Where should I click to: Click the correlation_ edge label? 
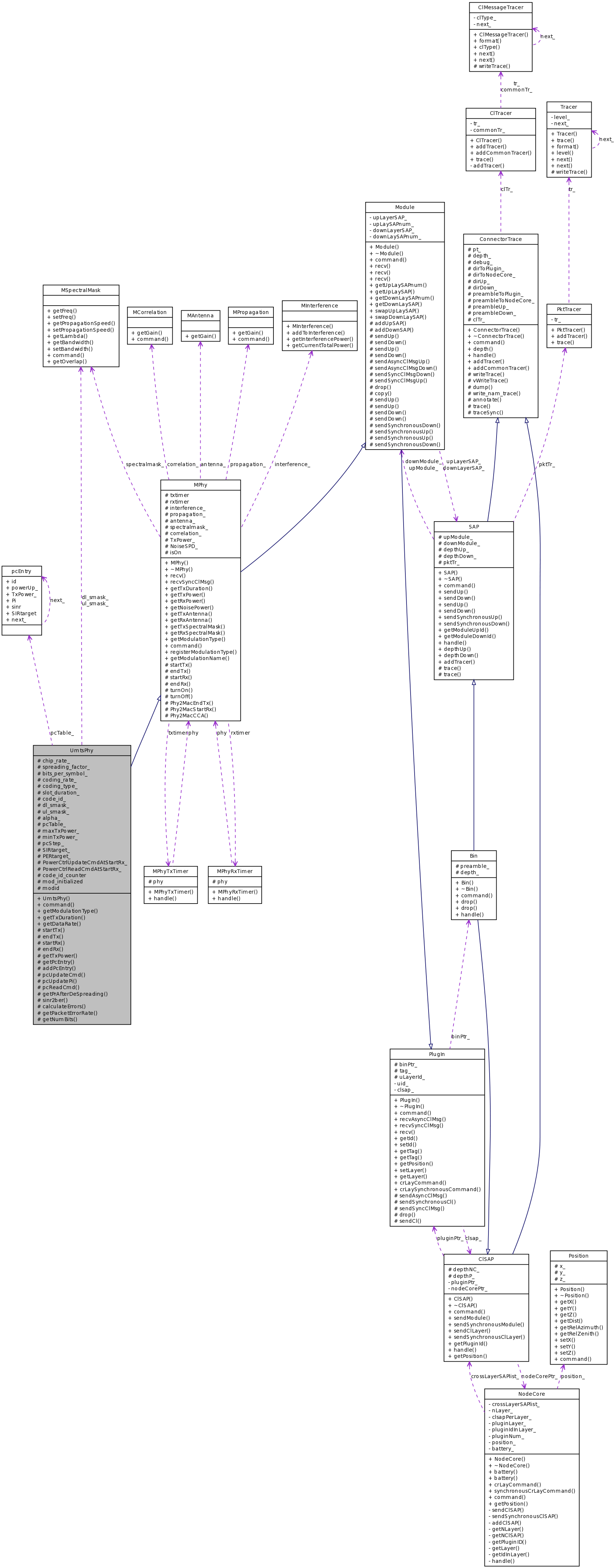tap(182, 464)
